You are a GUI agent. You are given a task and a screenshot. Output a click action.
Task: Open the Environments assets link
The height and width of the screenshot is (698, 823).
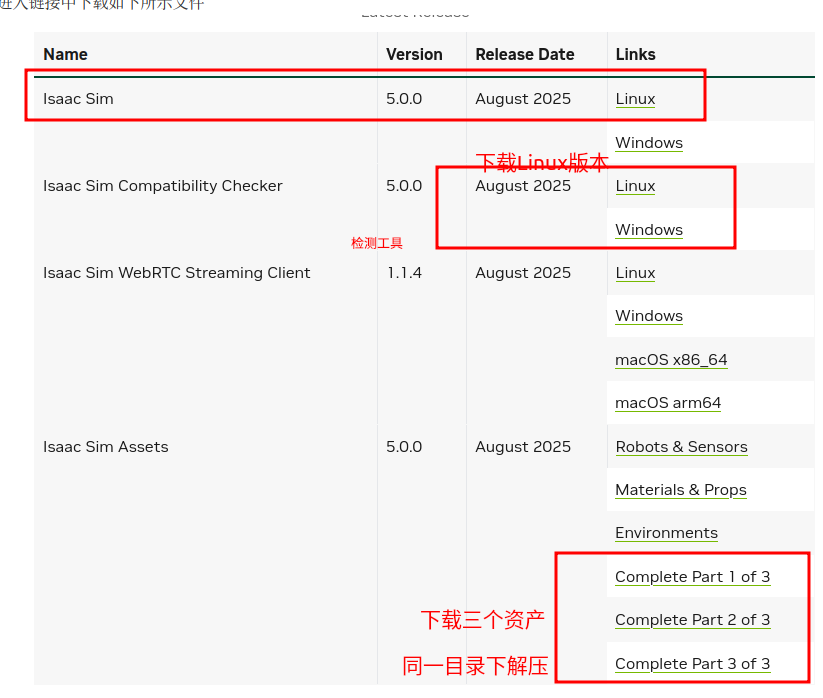tap(666, 533)
